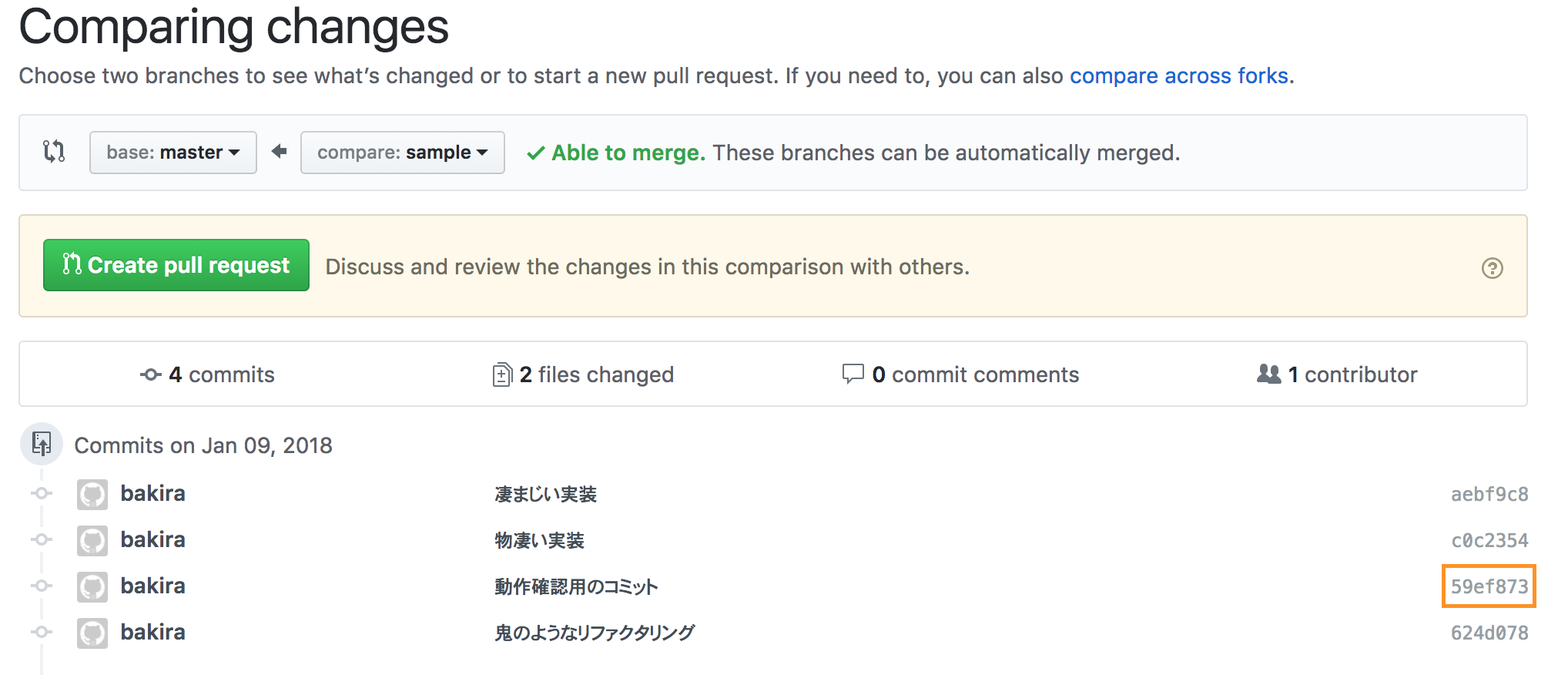Image resolution: width=1568 pixels, height=675 pixels.
Task: Open author bakira on the aebf9c8 row
Action: [153, 493]
